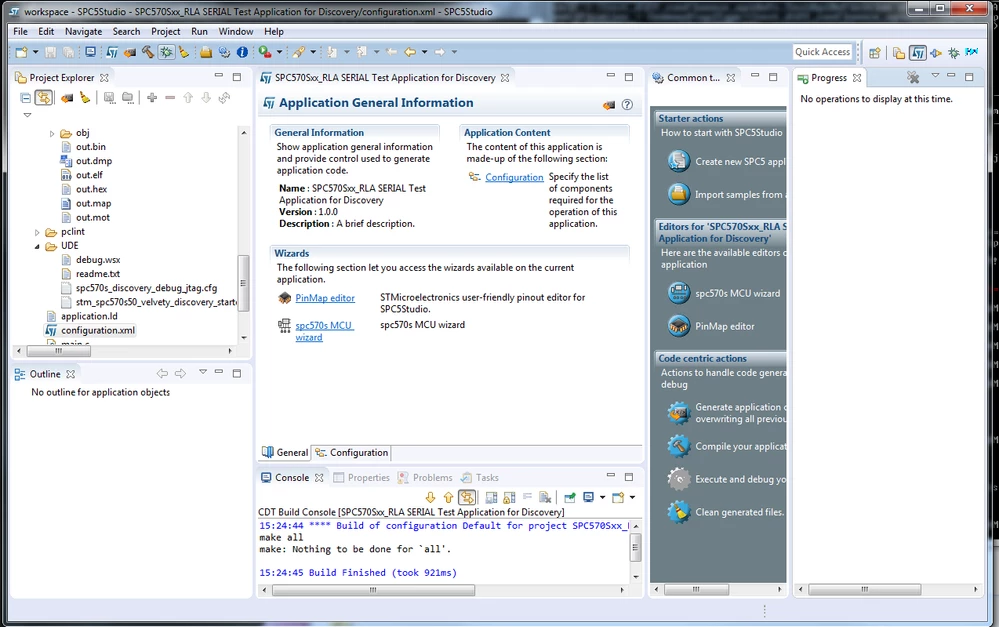This screenshot has height=627, width=999.
Task: Open the external tools dropdown arrow
Action: (x=279, y=52)
